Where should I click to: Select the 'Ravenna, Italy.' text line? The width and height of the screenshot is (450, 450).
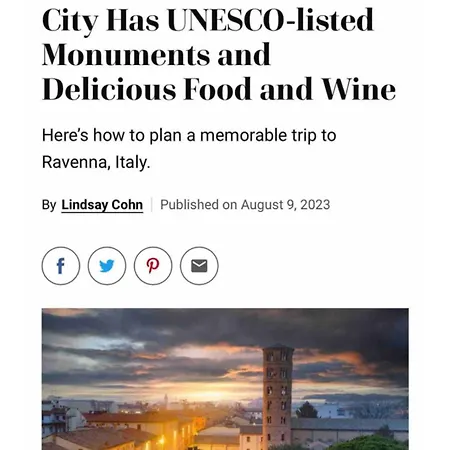pyautogui.click(x=96, y=162)
